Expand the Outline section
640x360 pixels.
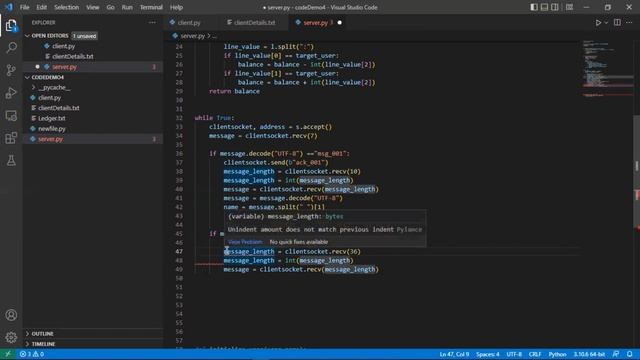coord(42,334)
